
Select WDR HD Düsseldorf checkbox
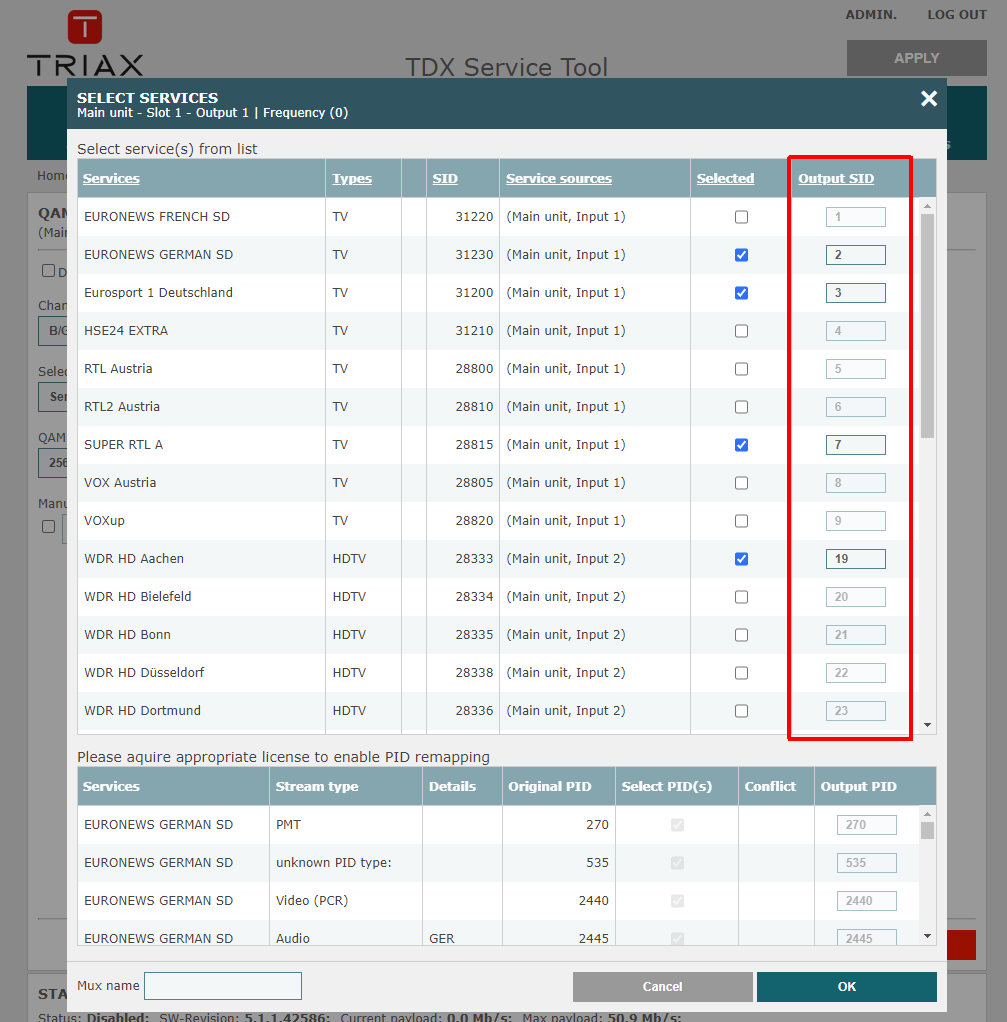click(x=741, y=673)
